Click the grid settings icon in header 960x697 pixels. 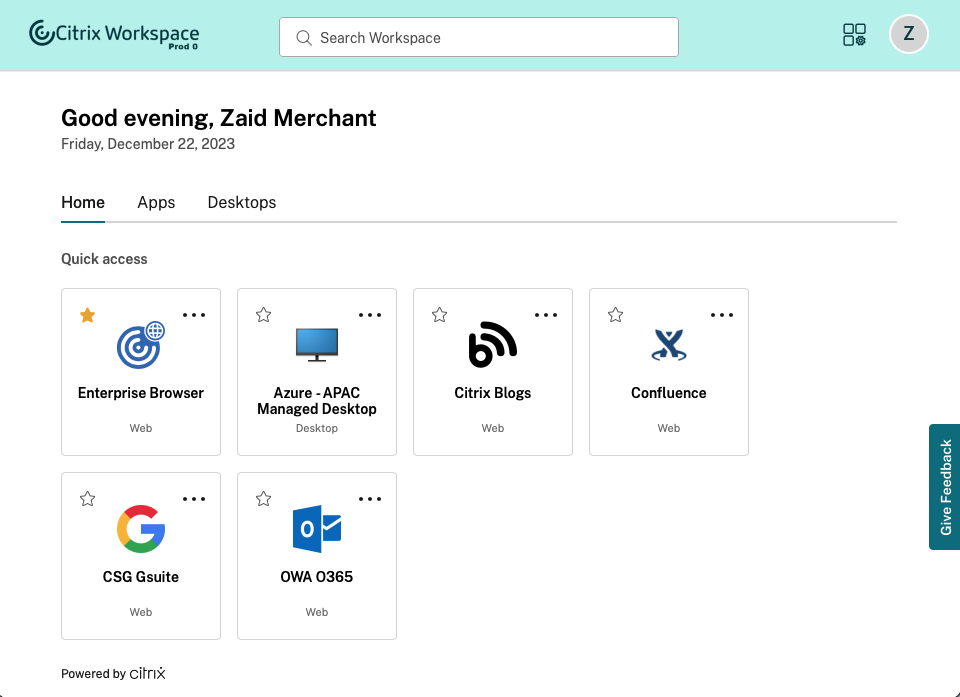(x=854, y=36)
